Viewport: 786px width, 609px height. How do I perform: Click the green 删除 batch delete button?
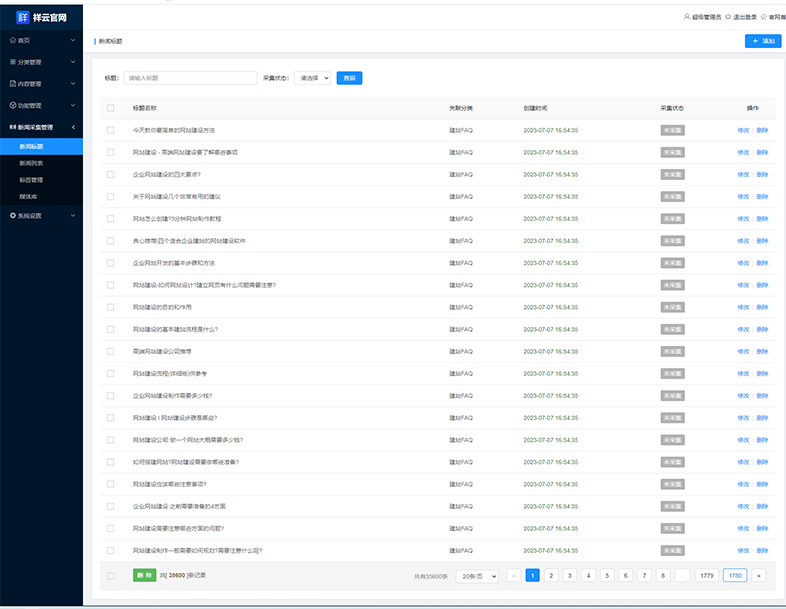point(144,575)
